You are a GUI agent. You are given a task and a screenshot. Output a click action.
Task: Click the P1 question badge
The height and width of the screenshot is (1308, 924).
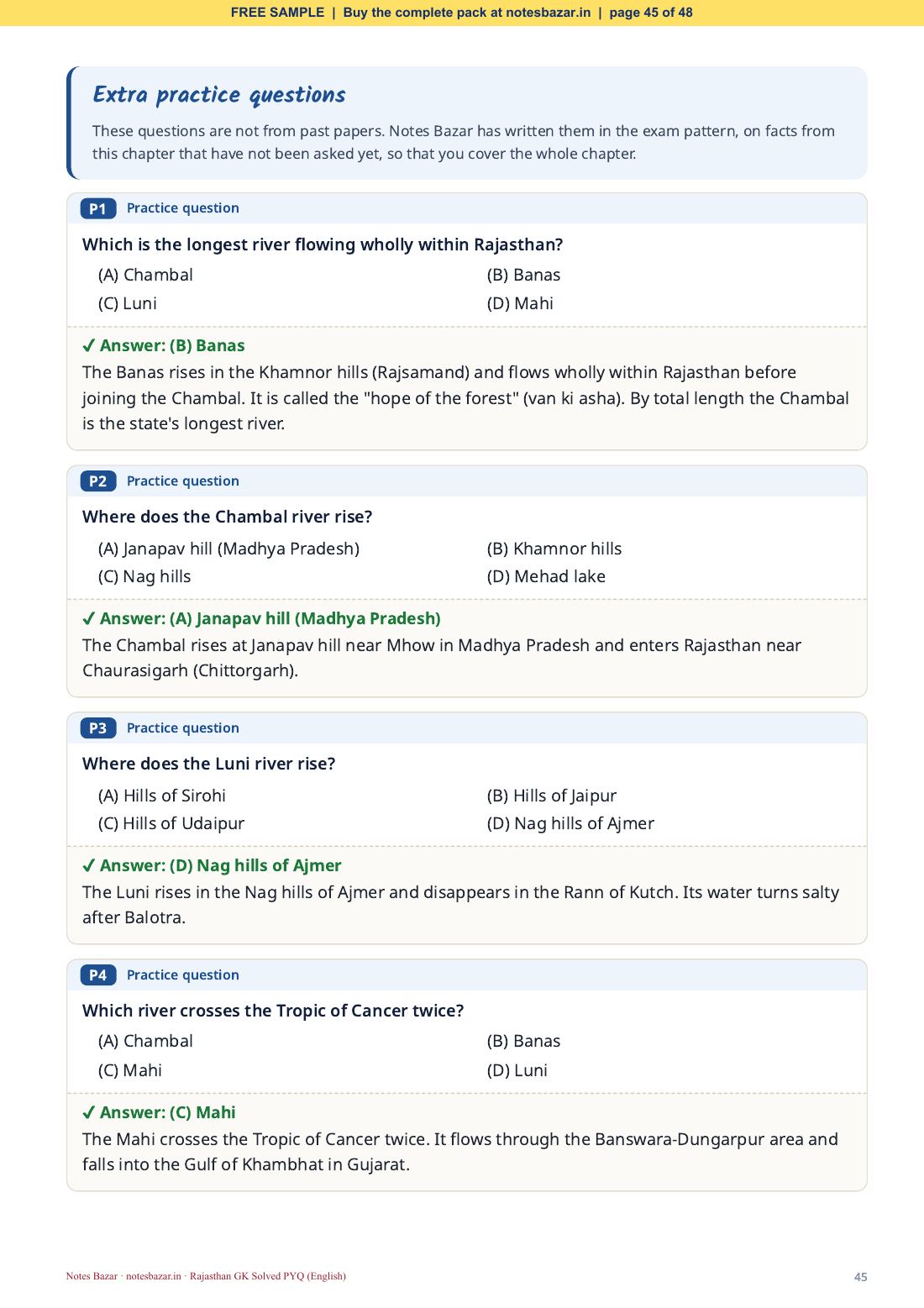point(98,208)
